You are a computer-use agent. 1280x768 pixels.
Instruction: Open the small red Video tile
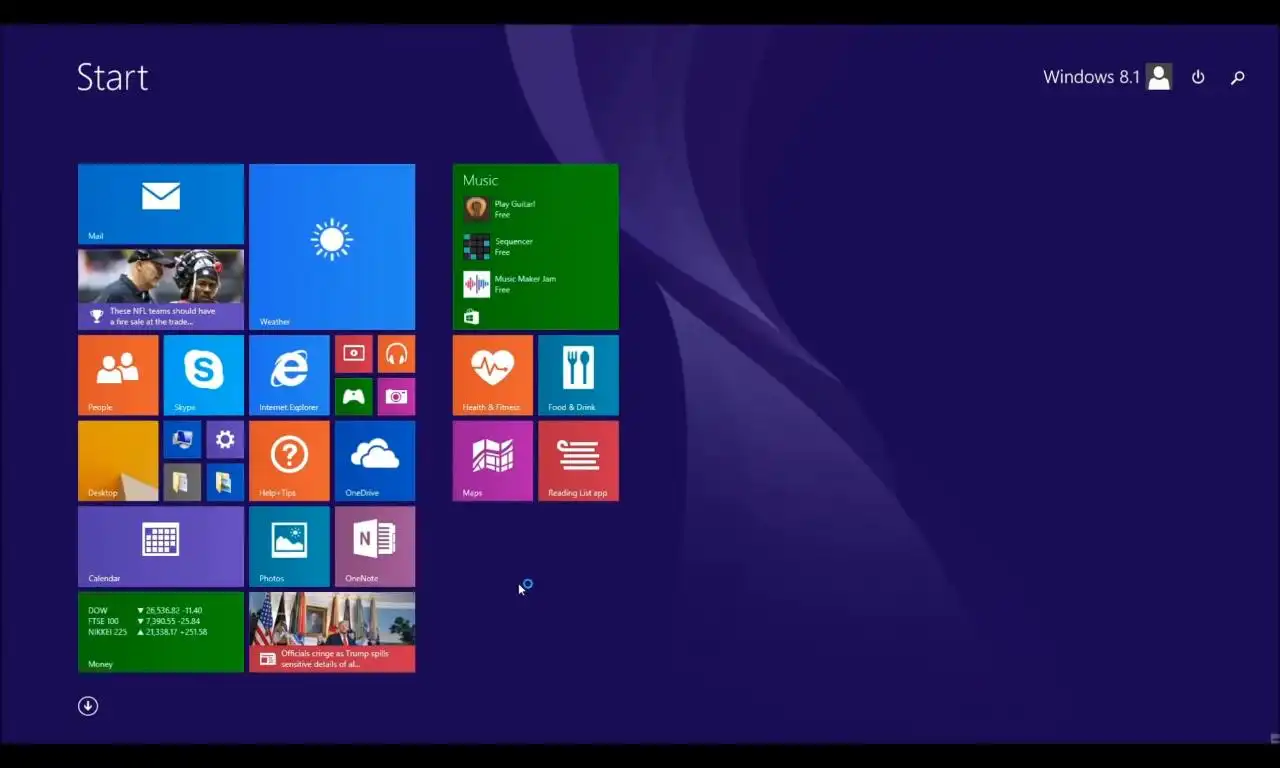click(353, 354)
